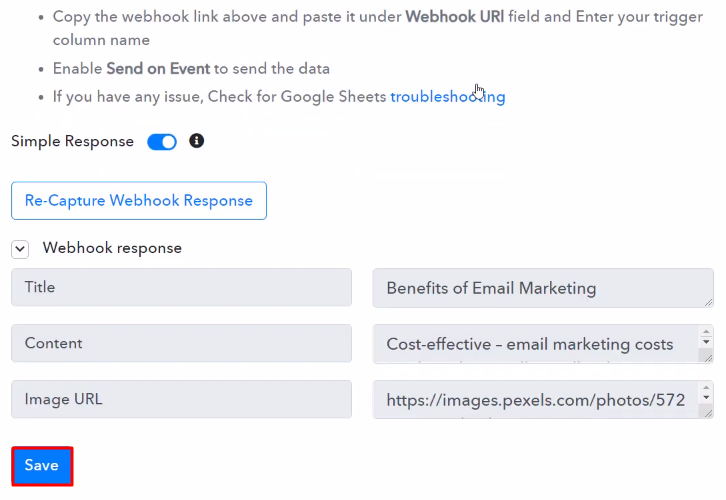Select the Content label field

click(182, 344)
